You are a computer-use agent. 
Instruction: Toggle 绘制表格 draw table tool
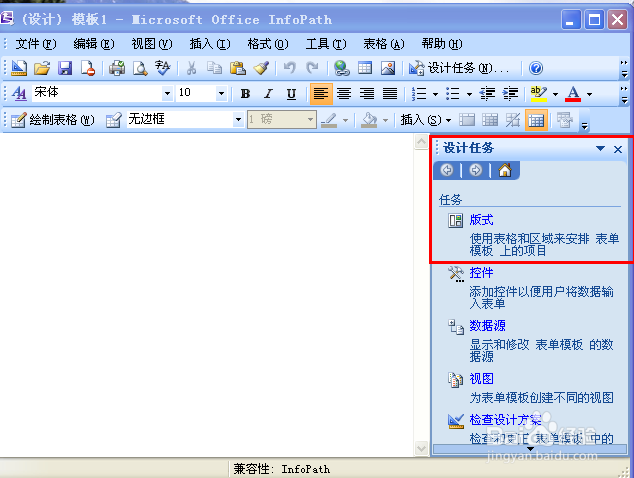click(53, 120)
